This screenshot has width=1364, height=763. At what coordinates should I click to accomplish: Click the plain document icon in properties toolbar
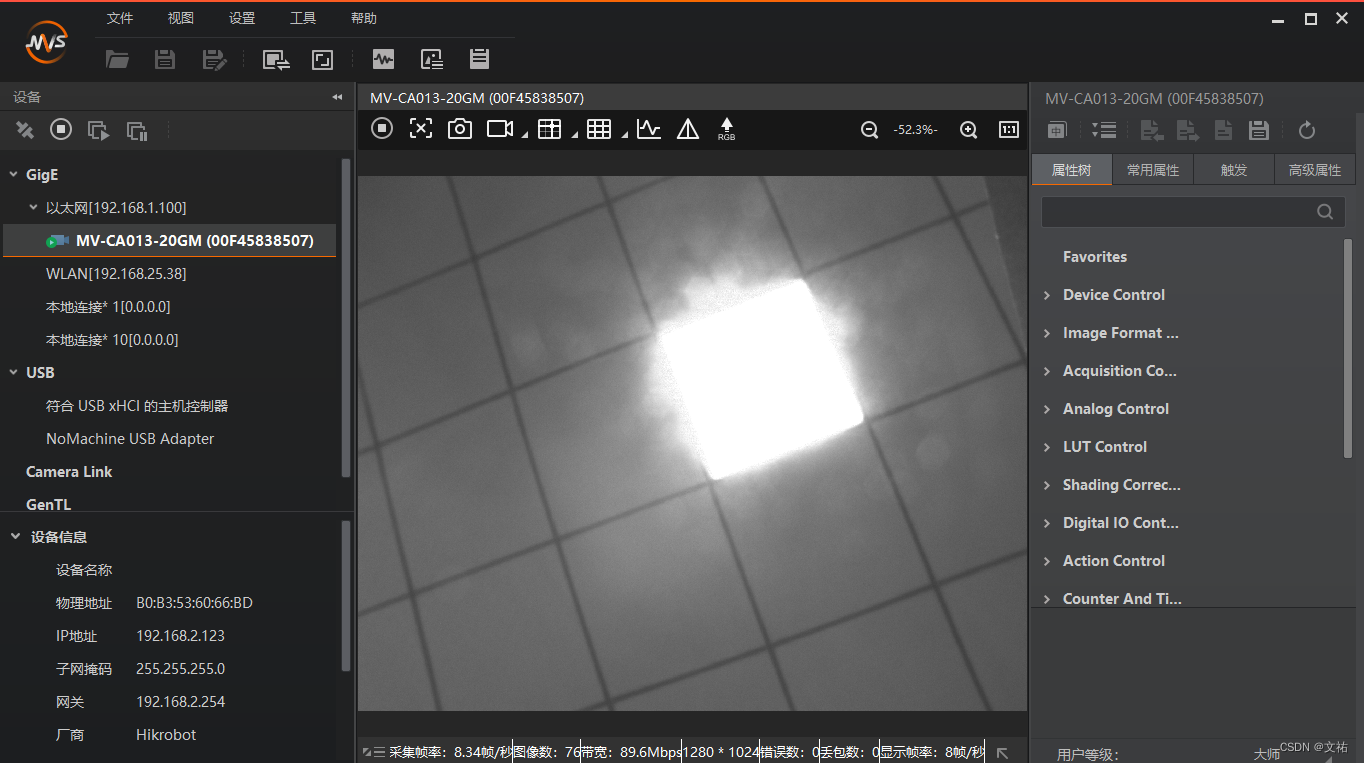[x=1223, y=130]
